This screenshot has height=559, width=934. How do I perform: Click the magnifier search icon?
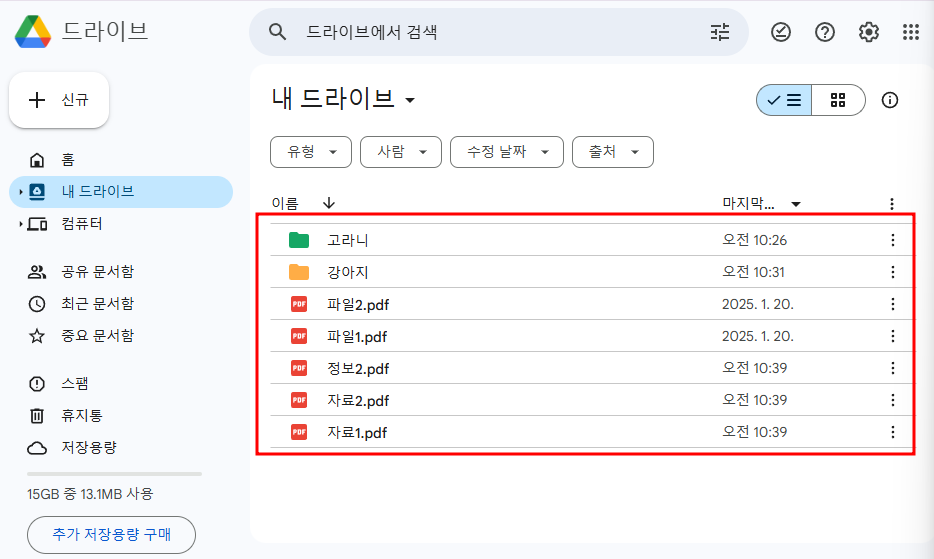click(x=278, y=32)
